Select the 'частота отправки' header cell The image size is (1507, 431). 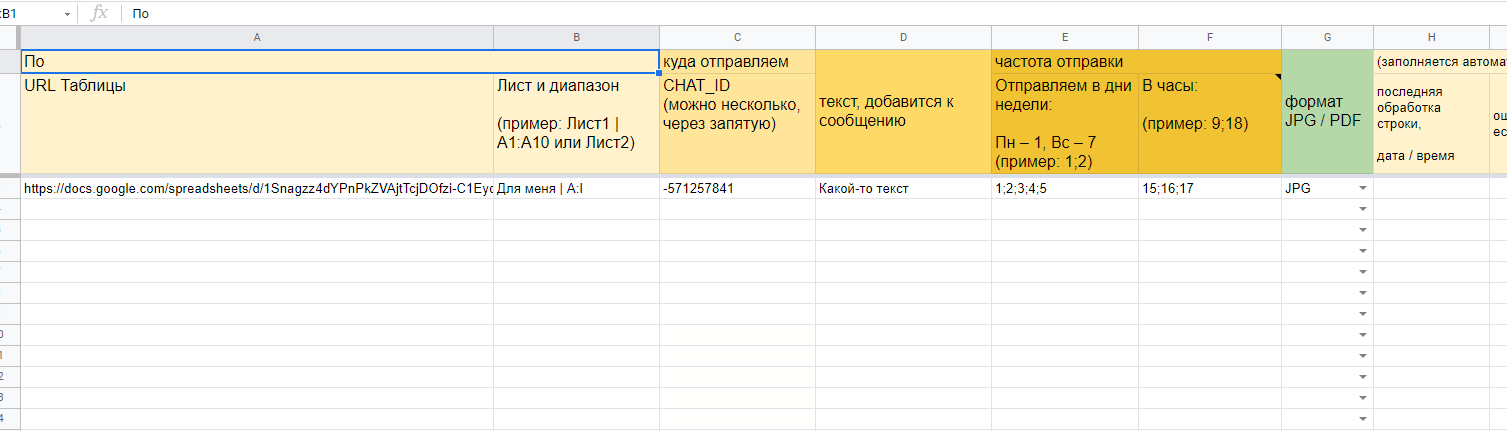coord(1136,62)
